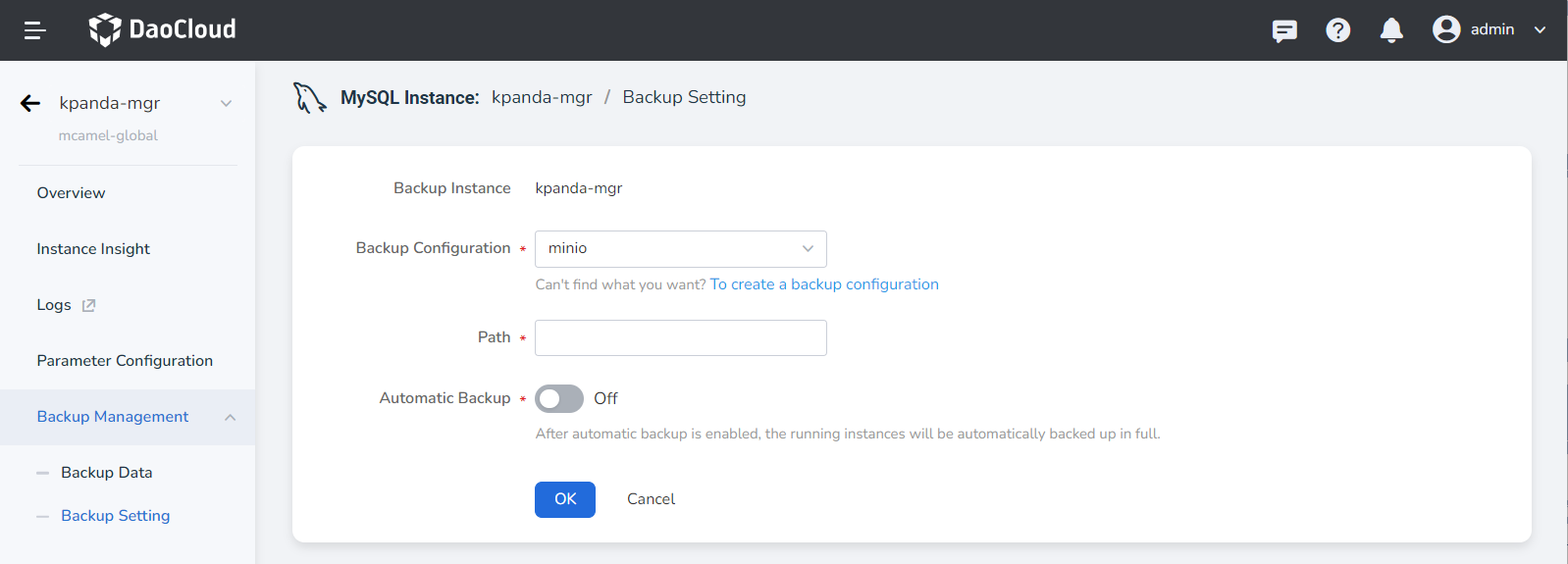Click the admin user avatar icon

point(1445,29)
